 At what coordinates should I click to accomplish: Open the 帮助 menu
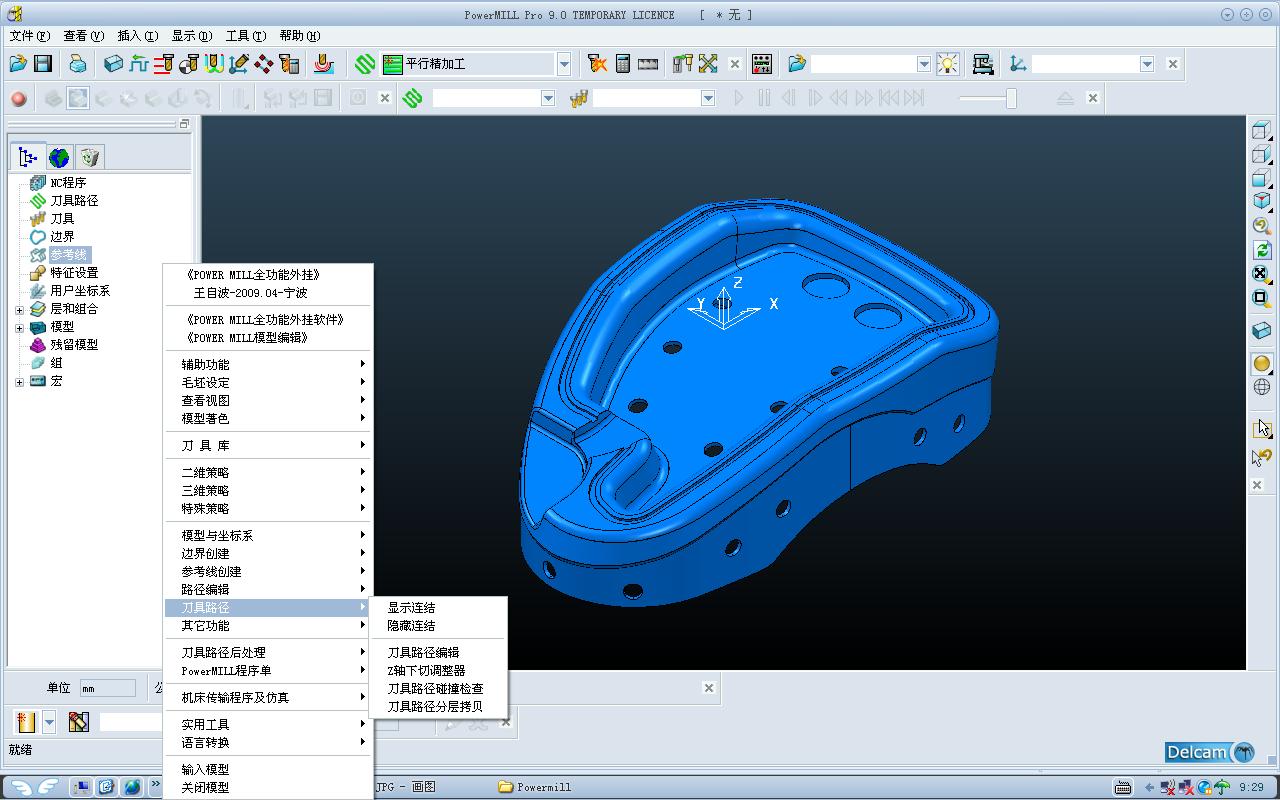pyautogui.click(x=299, y=36)
